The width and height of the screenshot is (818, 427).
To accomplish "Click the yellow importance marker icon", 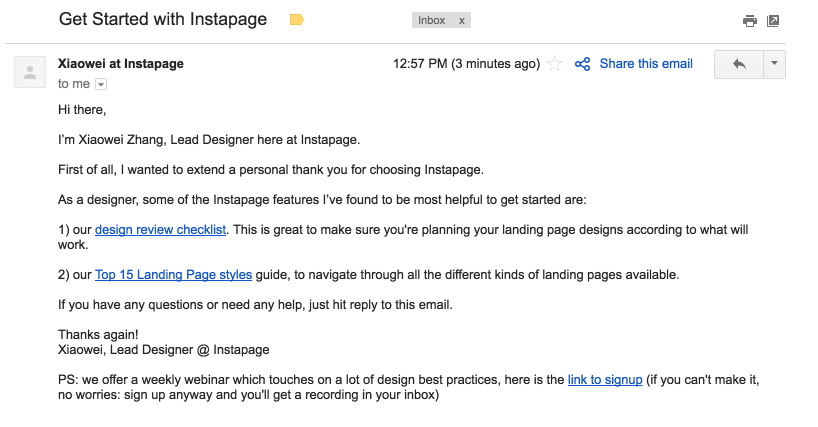I will click(x=296, y=20).
